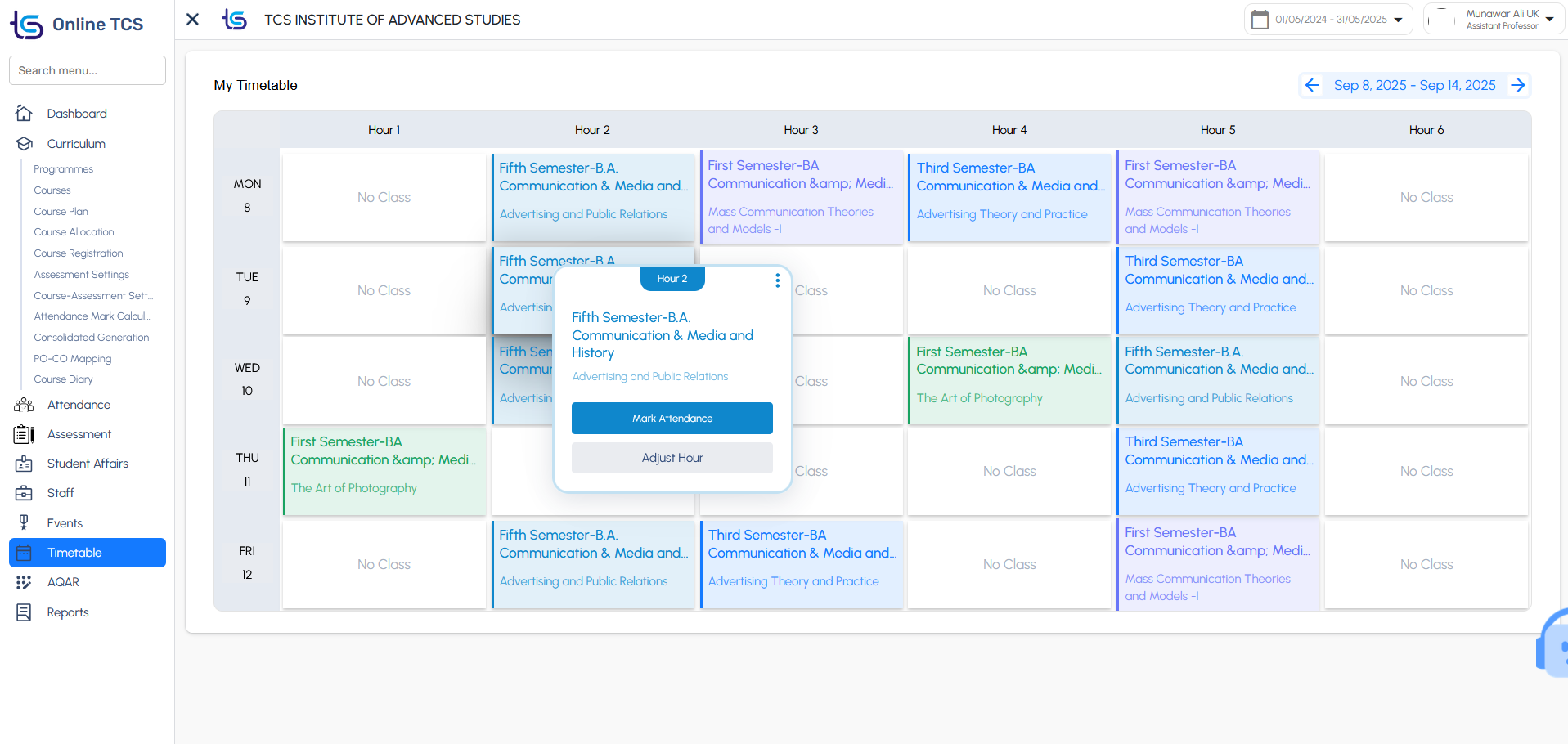1568x744 pixels.
Task: Open the academic year date range dropdown
Action: click(x=1328, y=20)
